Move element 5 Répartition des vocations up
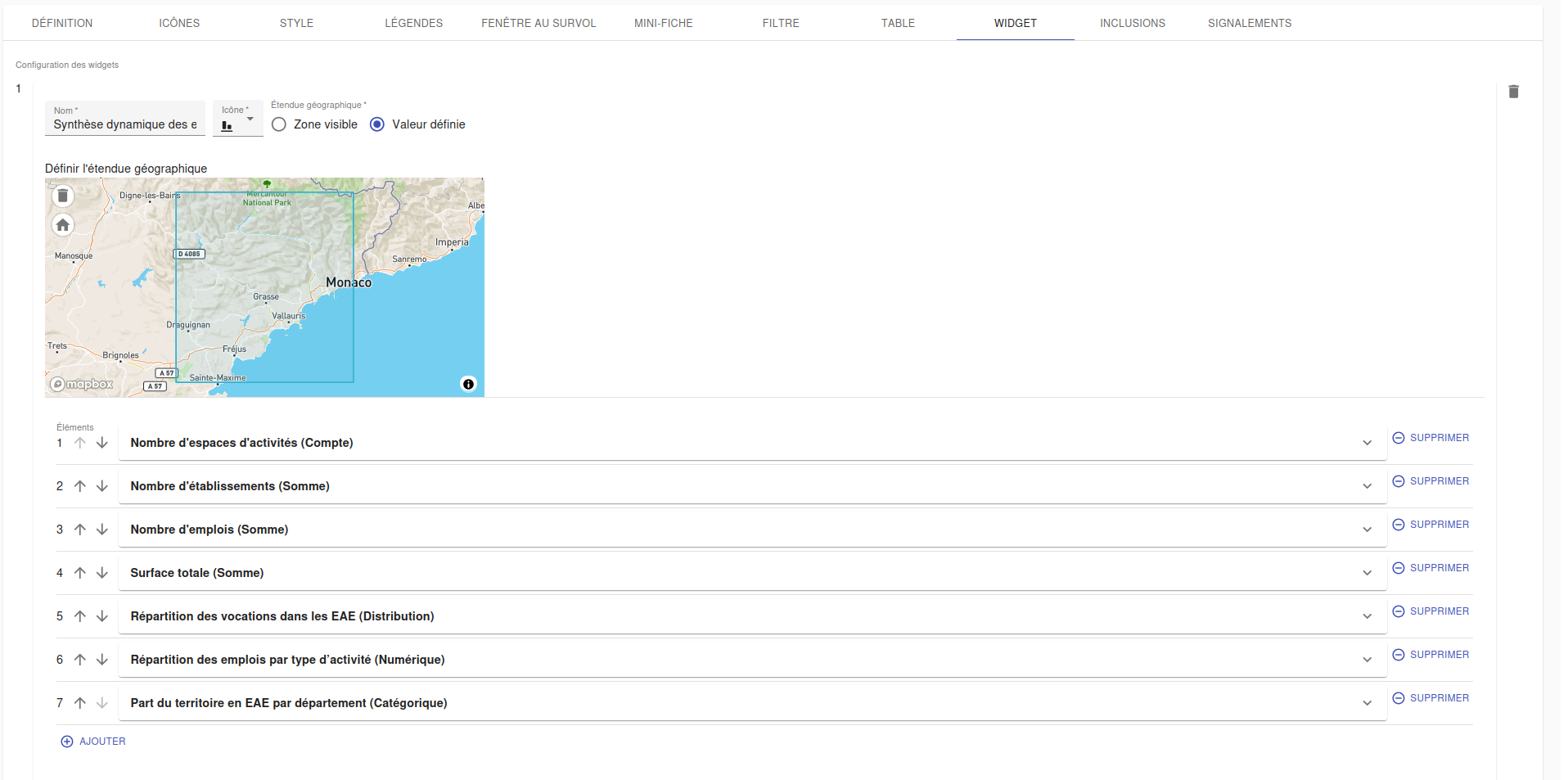Viewport: 1568px width, 780px height. (x=80, y=616)
